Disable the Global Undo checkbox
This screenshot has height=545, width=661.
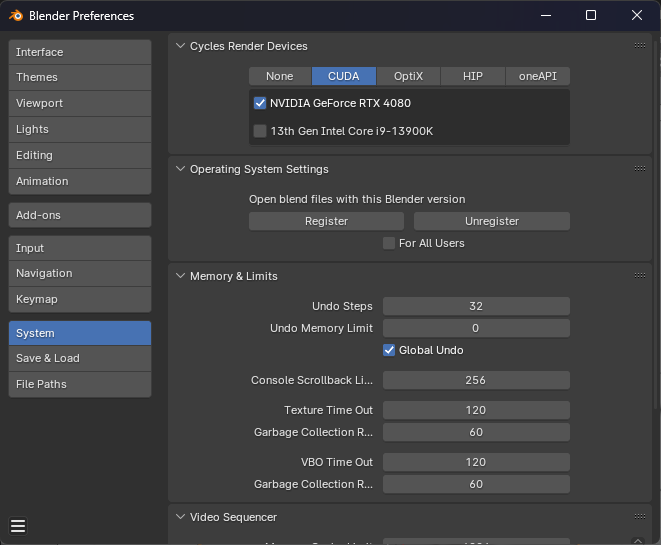[x=389, y=350]
